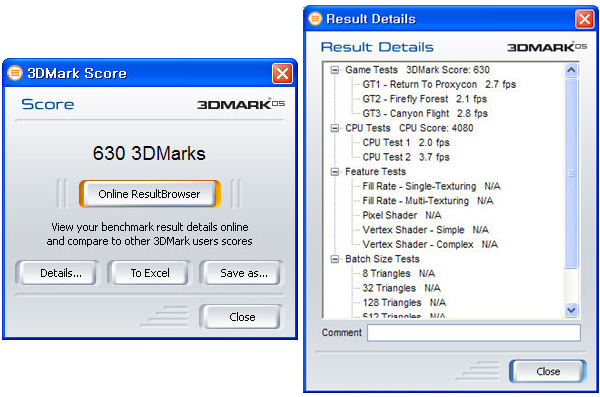The image size is (600, 397).
Task: Collapse the Game Tests tree node
Action: point(335,70)
